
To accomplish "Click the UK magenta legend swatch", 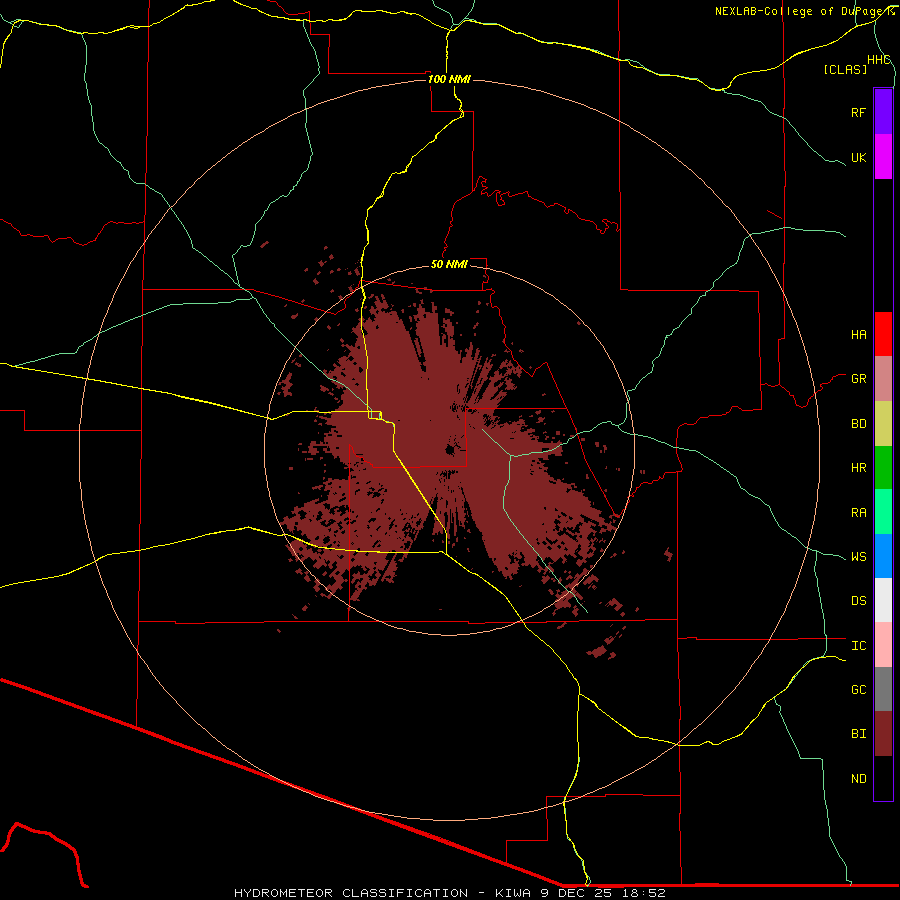I will (x=883, y=157).
